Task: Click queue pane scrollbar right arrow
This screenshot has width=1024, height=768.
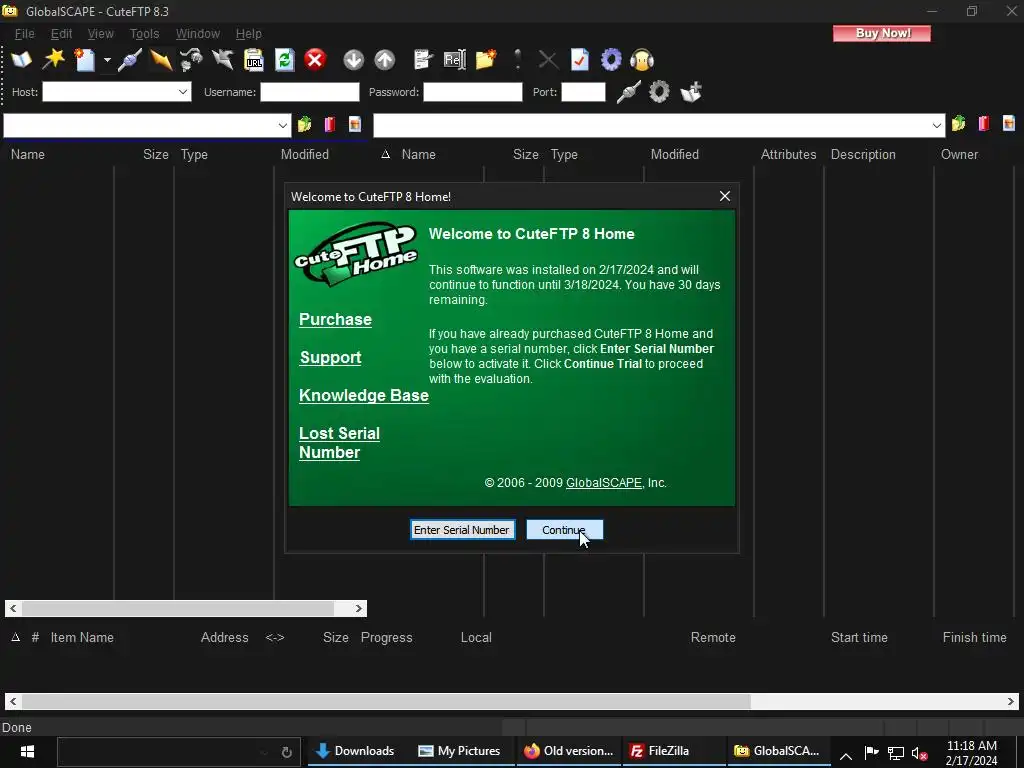Action: 1010,701
